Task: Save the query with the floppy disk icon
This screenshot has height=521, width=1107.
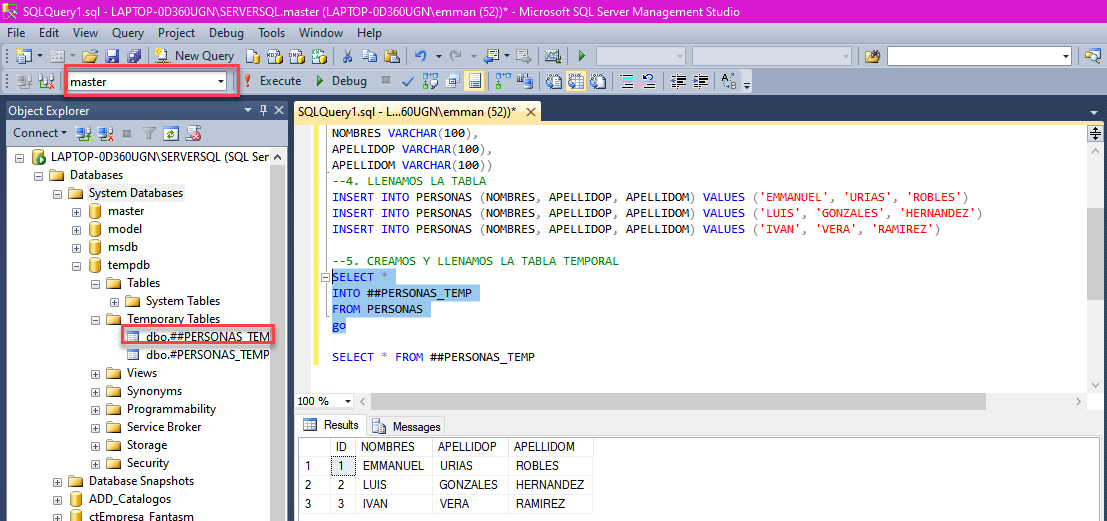Action: click(112, 56)
